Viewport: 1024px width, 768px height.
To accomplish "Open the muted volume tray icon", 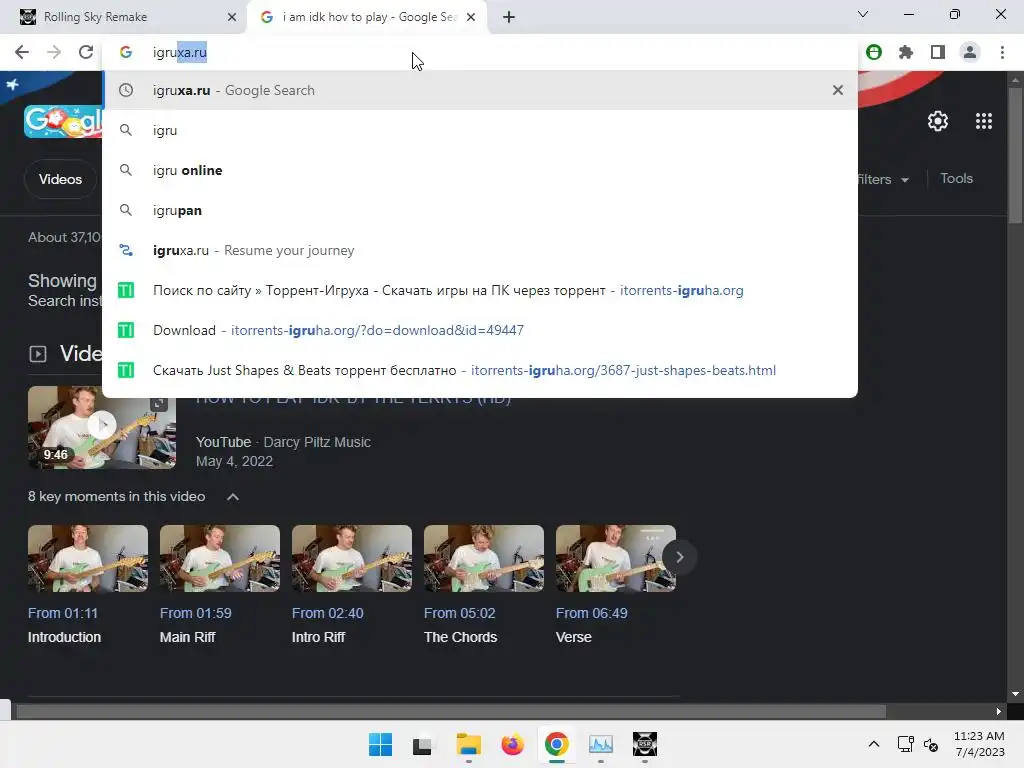I will tap(931, 744).
